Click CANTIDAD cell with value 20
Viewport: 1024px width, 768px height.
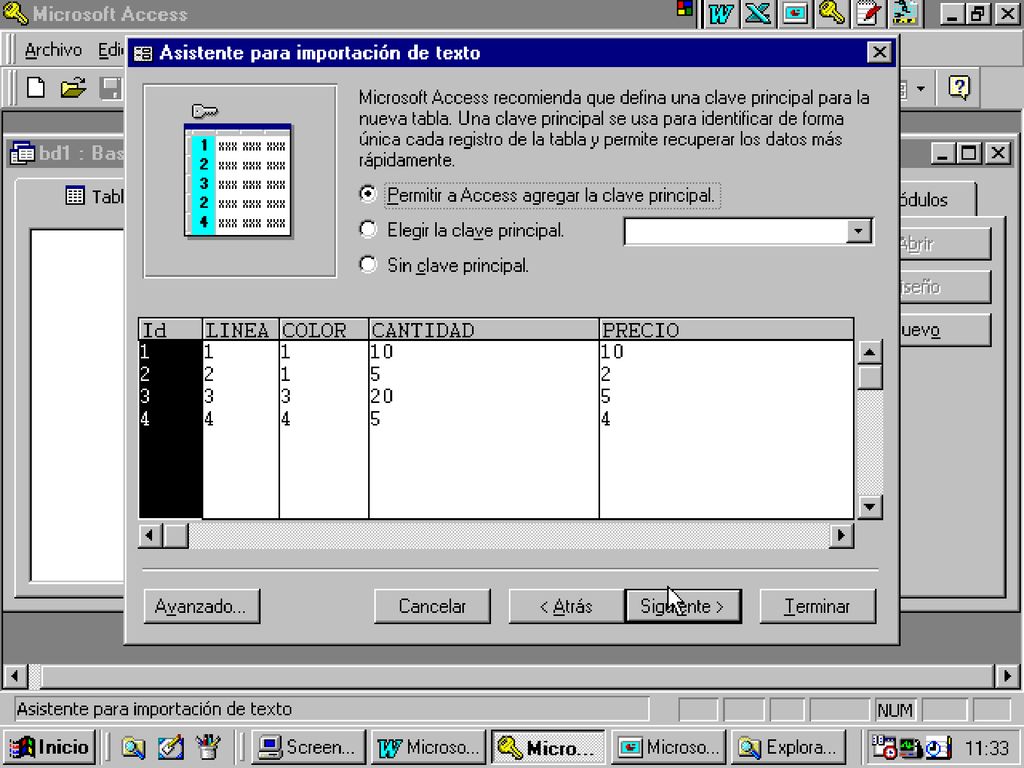coord(484,396)
